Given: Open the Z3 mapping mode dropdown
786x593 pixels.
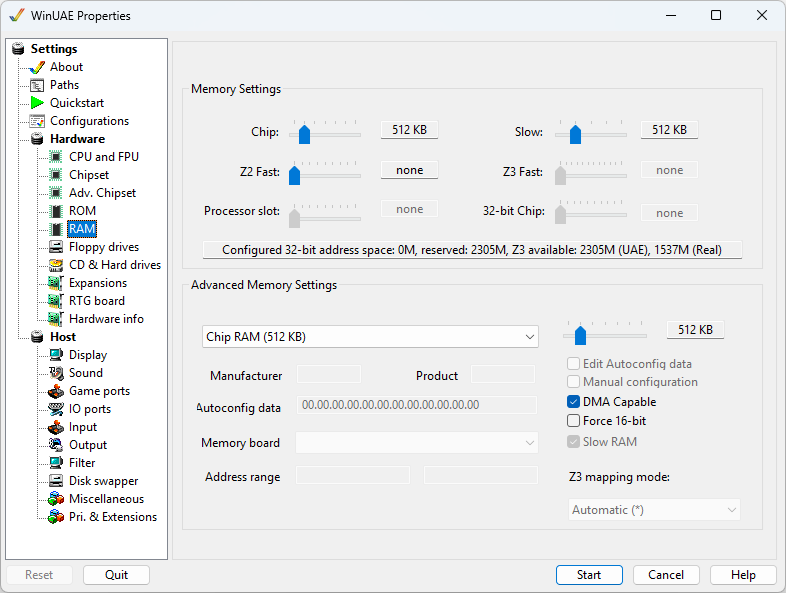Looking at the screenshot, I should pos(654,510).
